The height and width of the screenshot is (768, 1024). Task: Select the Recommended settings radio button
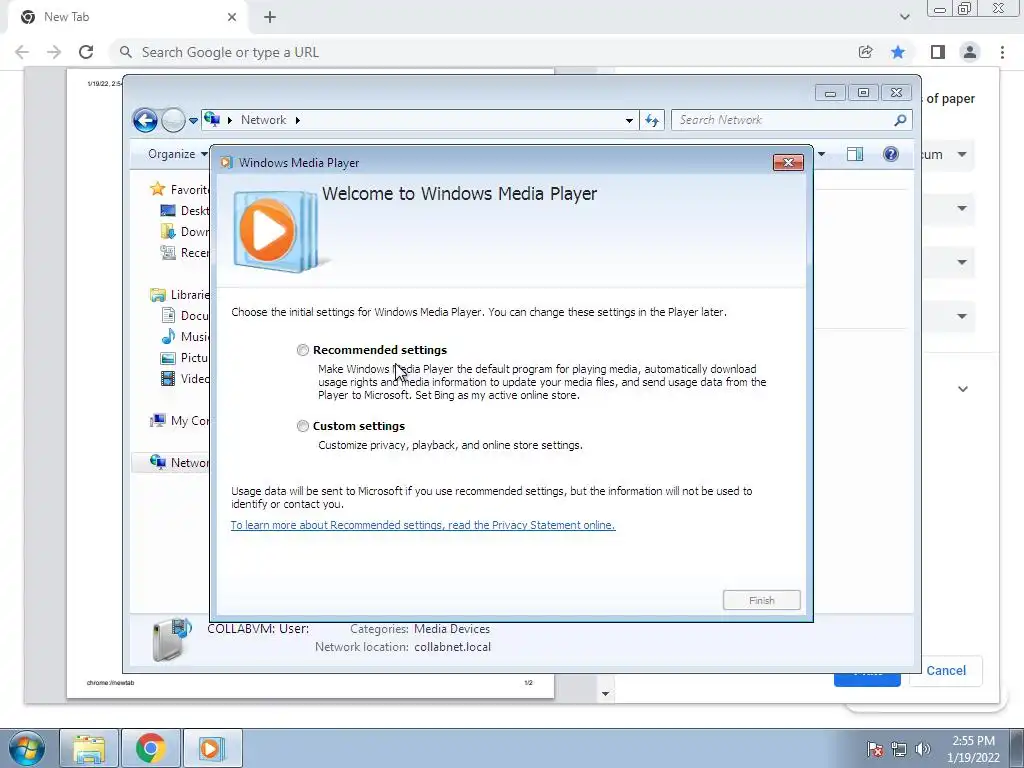pyautogui.click(x=302, y=350)
